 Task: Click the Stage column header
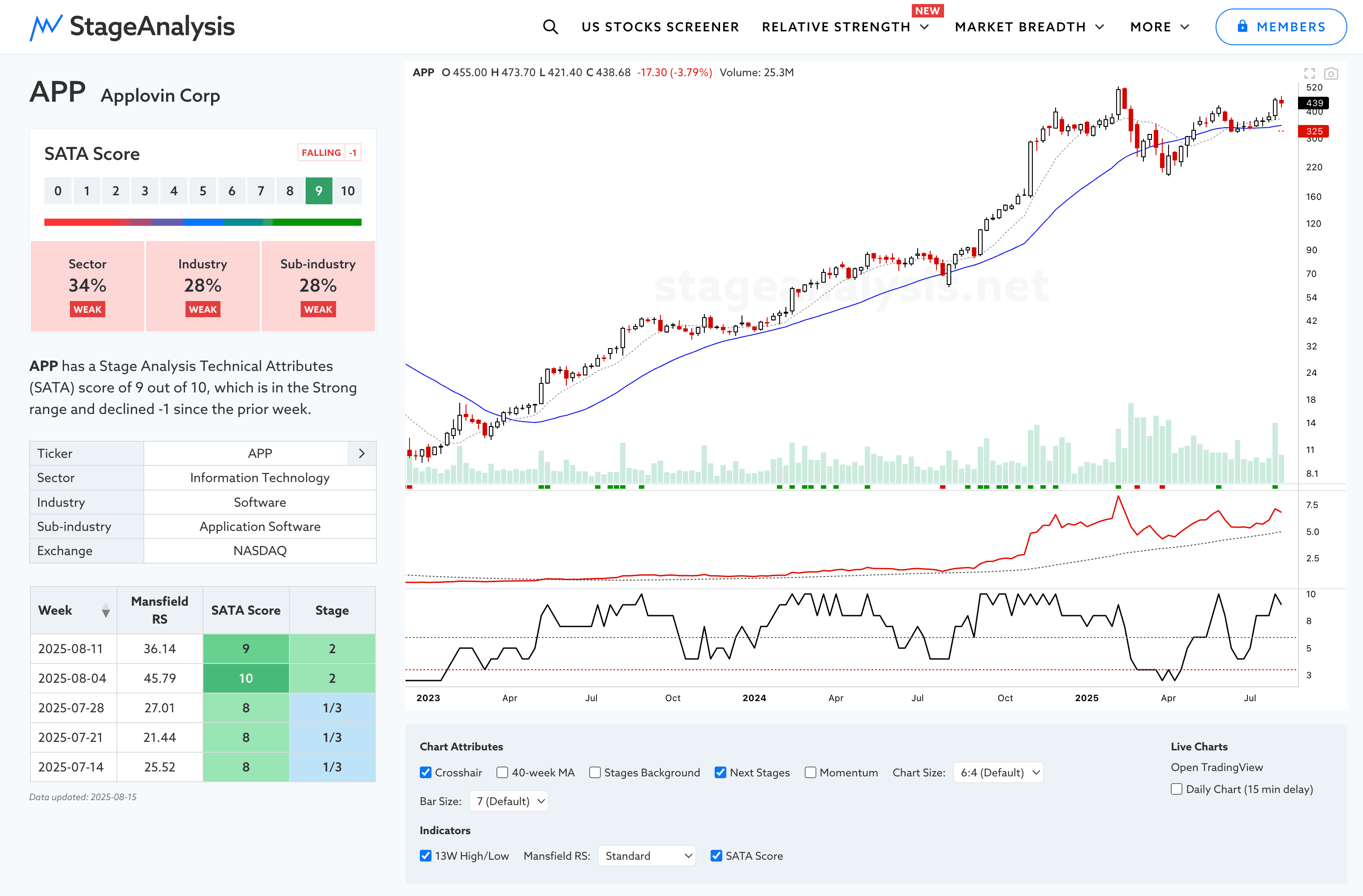pos(332,610)
